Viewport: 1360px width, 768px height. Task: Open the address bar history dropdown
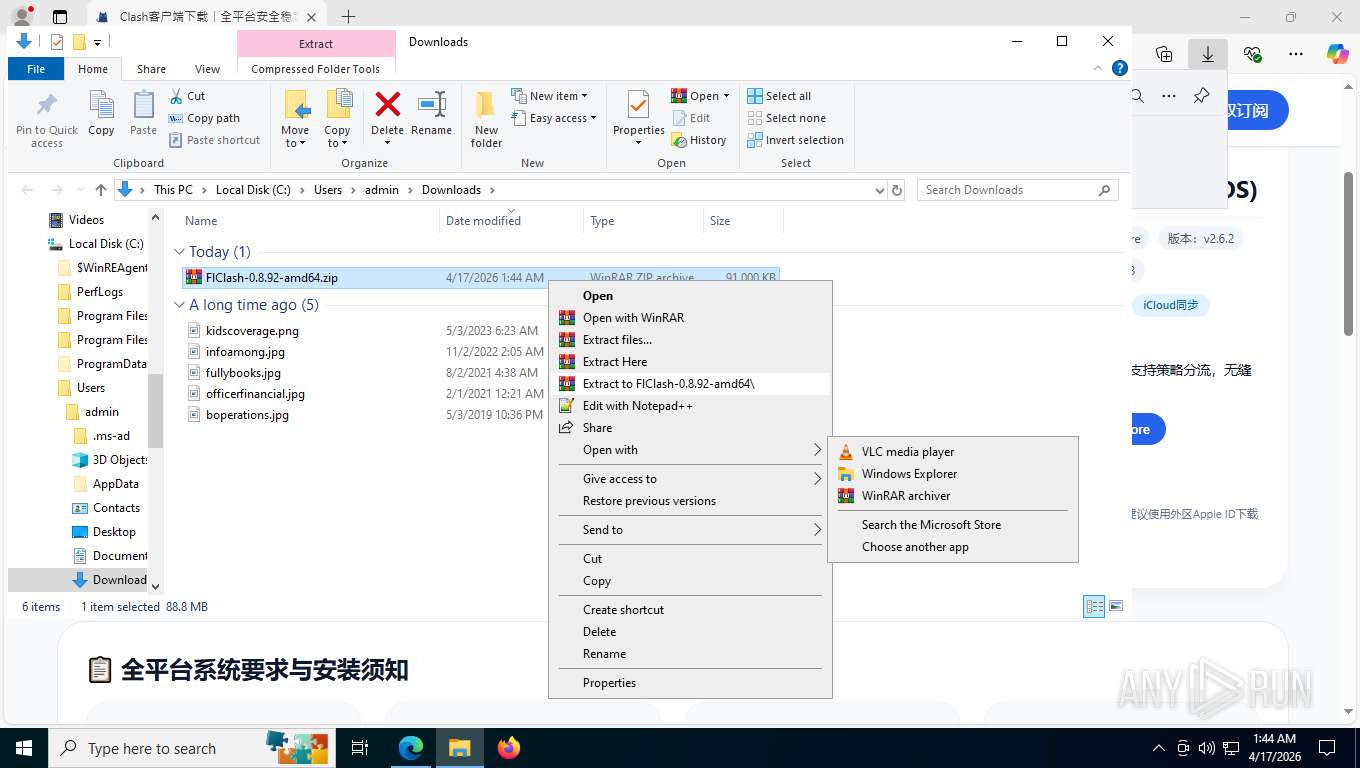coord(879,190)
